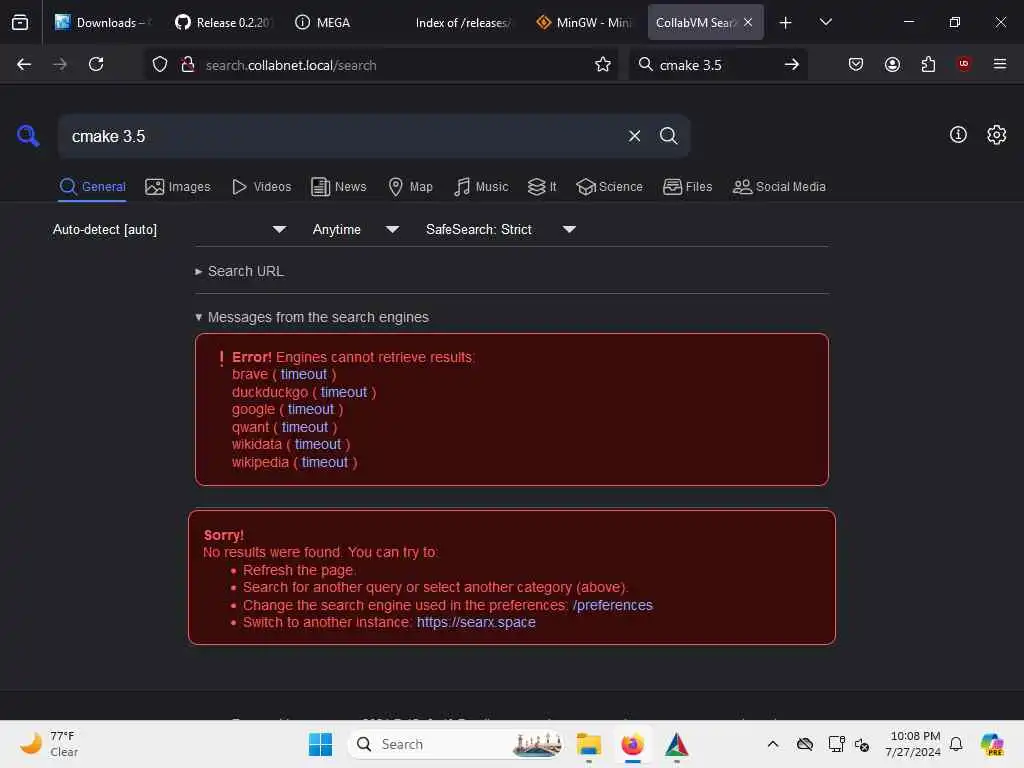Select the Images search category
The image size is (1024, 768).
178,187
